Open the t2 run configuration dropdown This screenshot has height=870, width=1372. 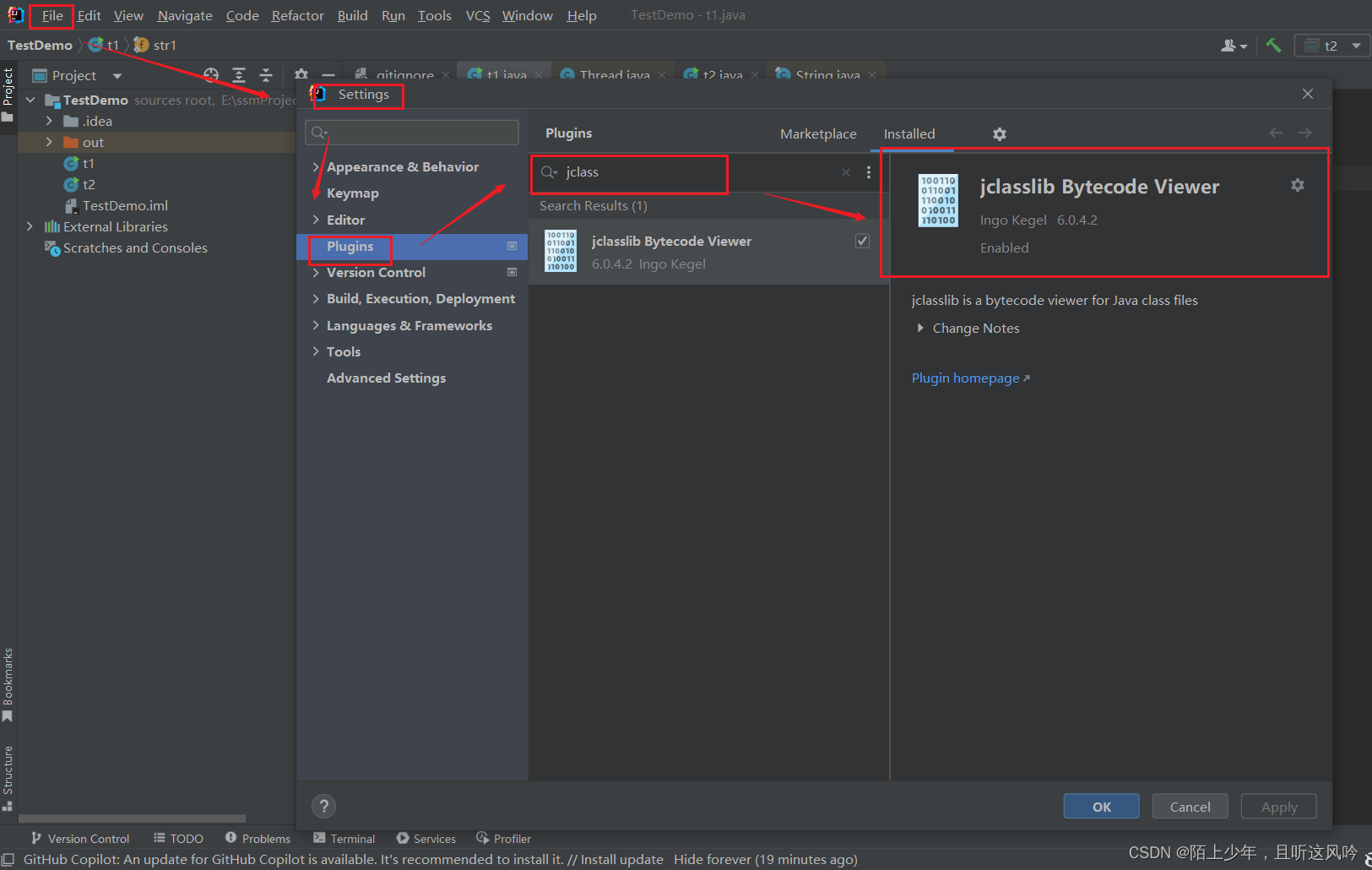(x=1332, y=46)
